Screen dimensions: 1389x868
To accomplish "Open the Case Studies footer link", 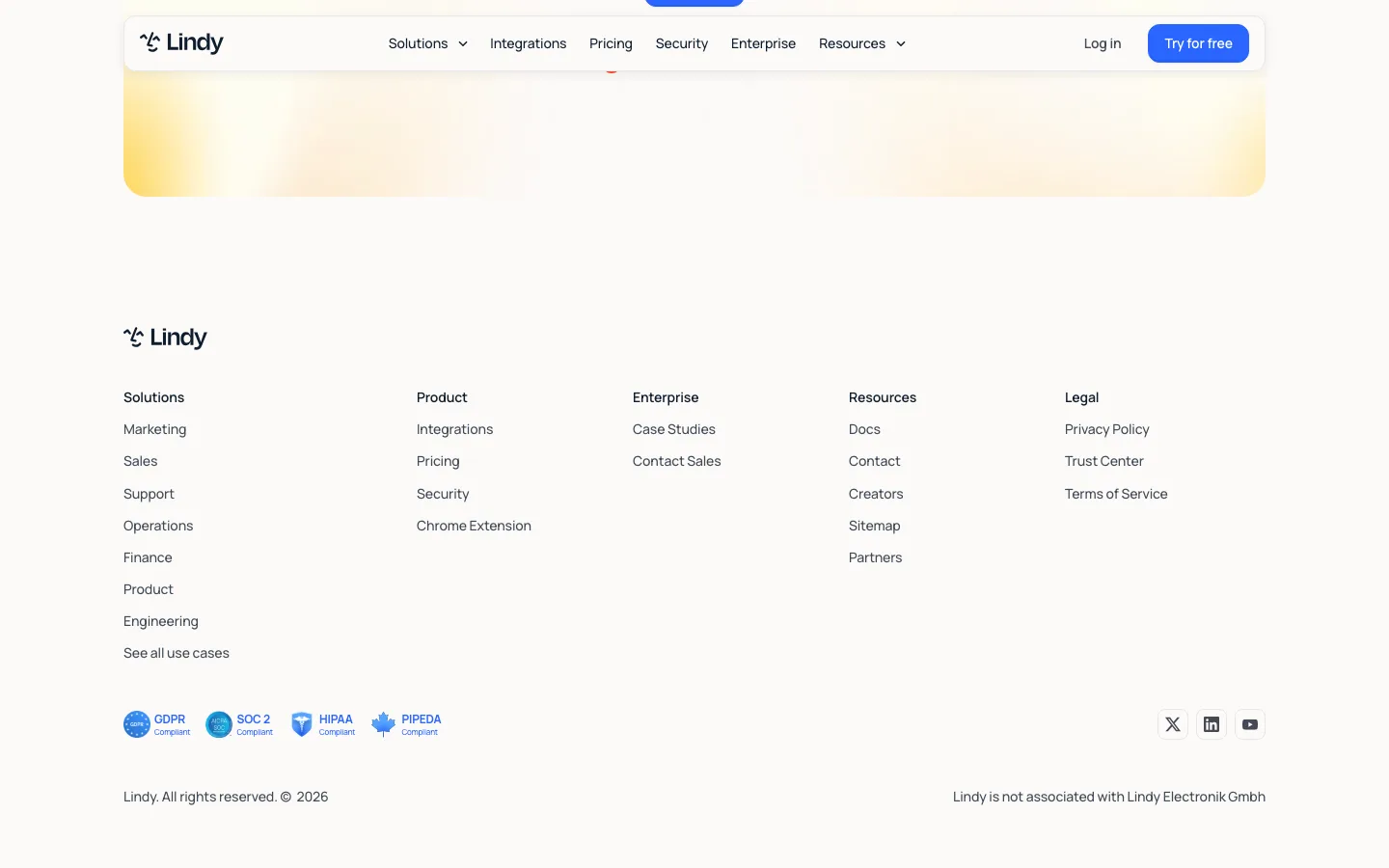I will pyautogui.click(x=674, y=429).
